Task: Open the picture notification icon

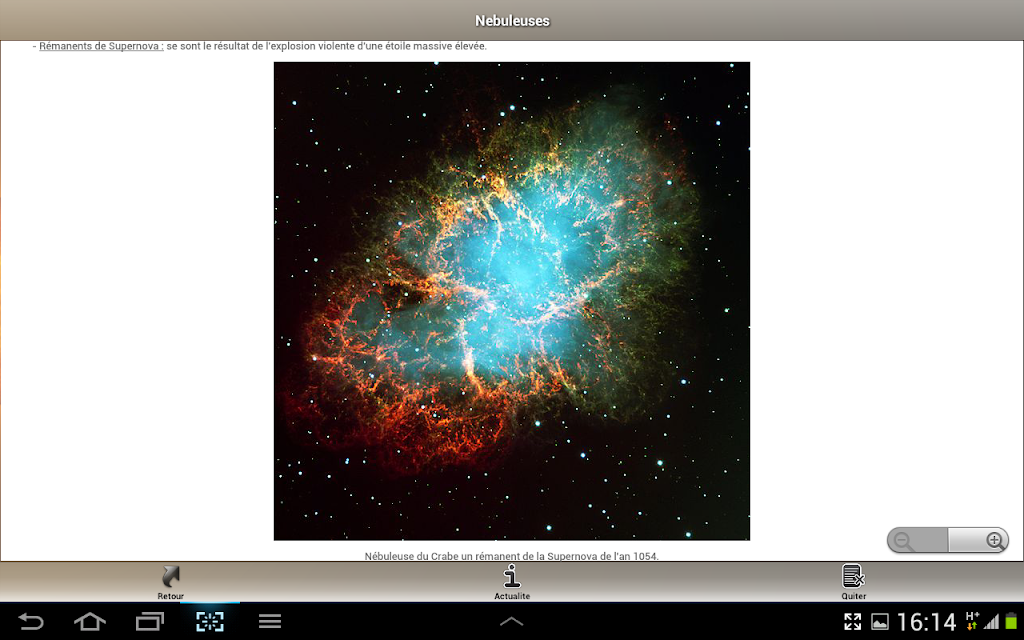Action: (880, 622)
